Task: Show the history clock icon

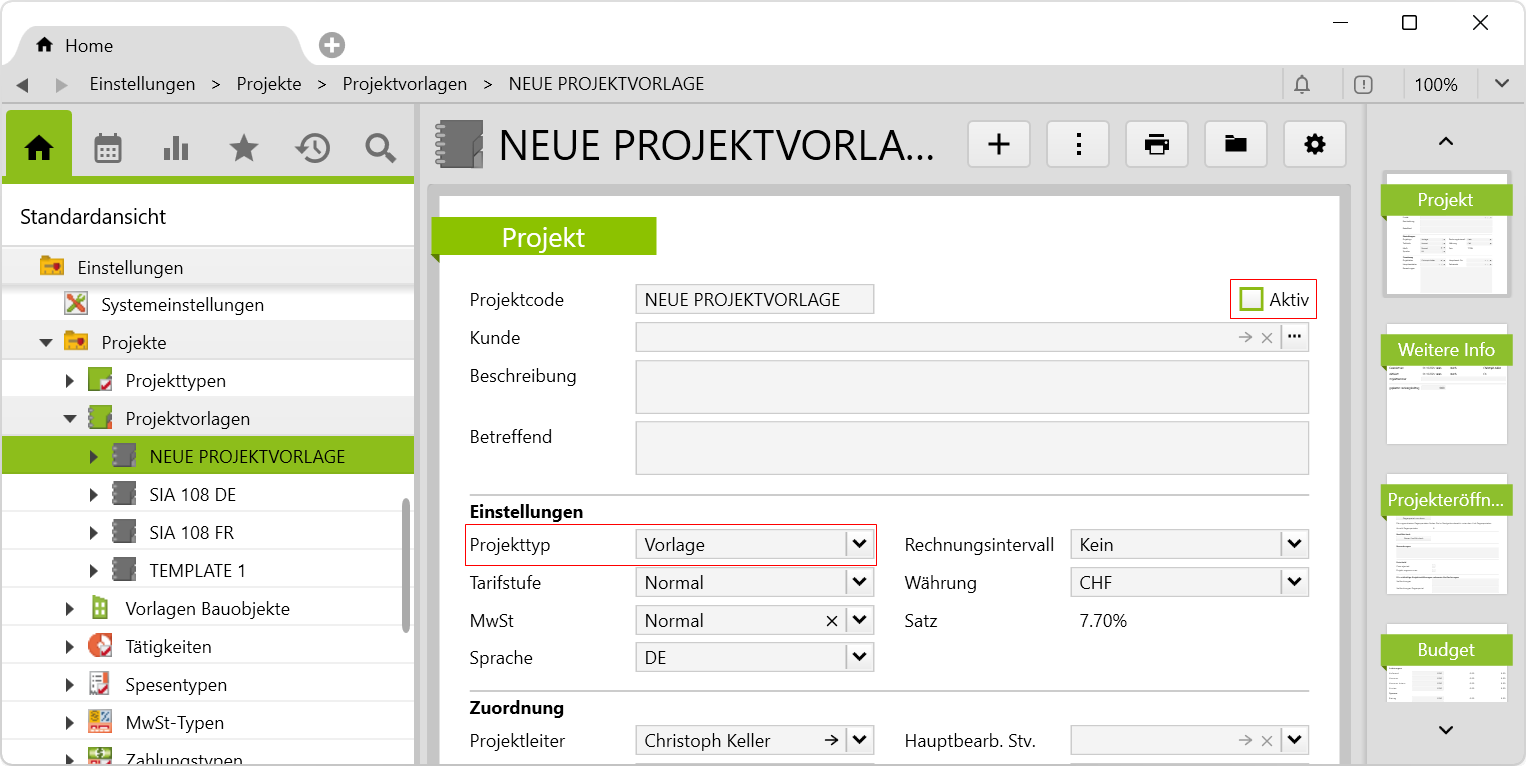Action: [312, 149]
